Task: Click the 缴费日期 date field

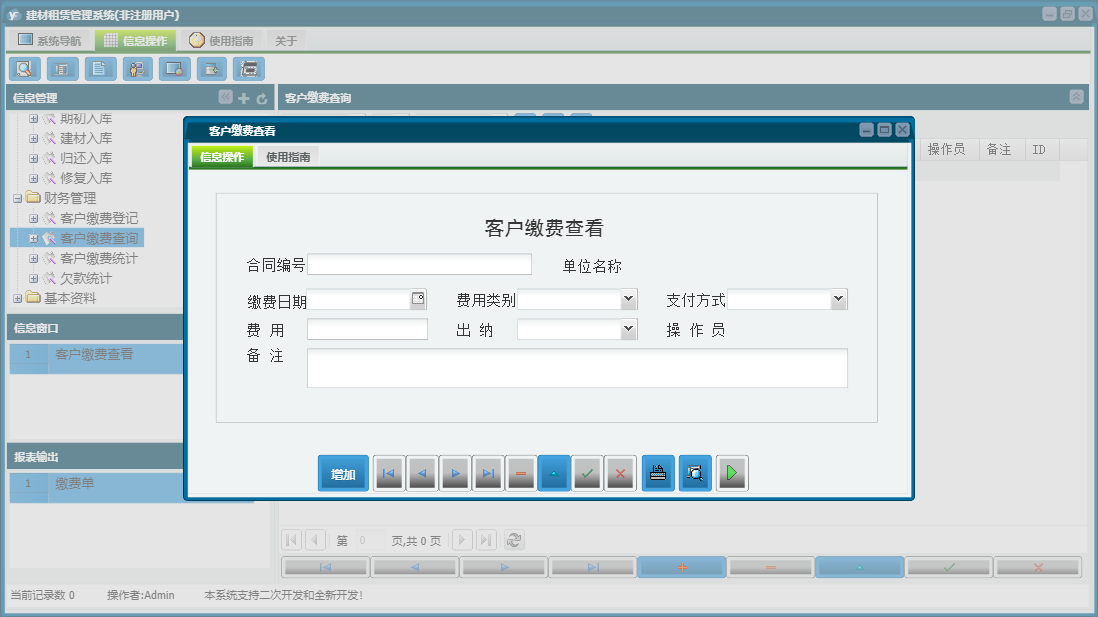Action: click(359, 300)
